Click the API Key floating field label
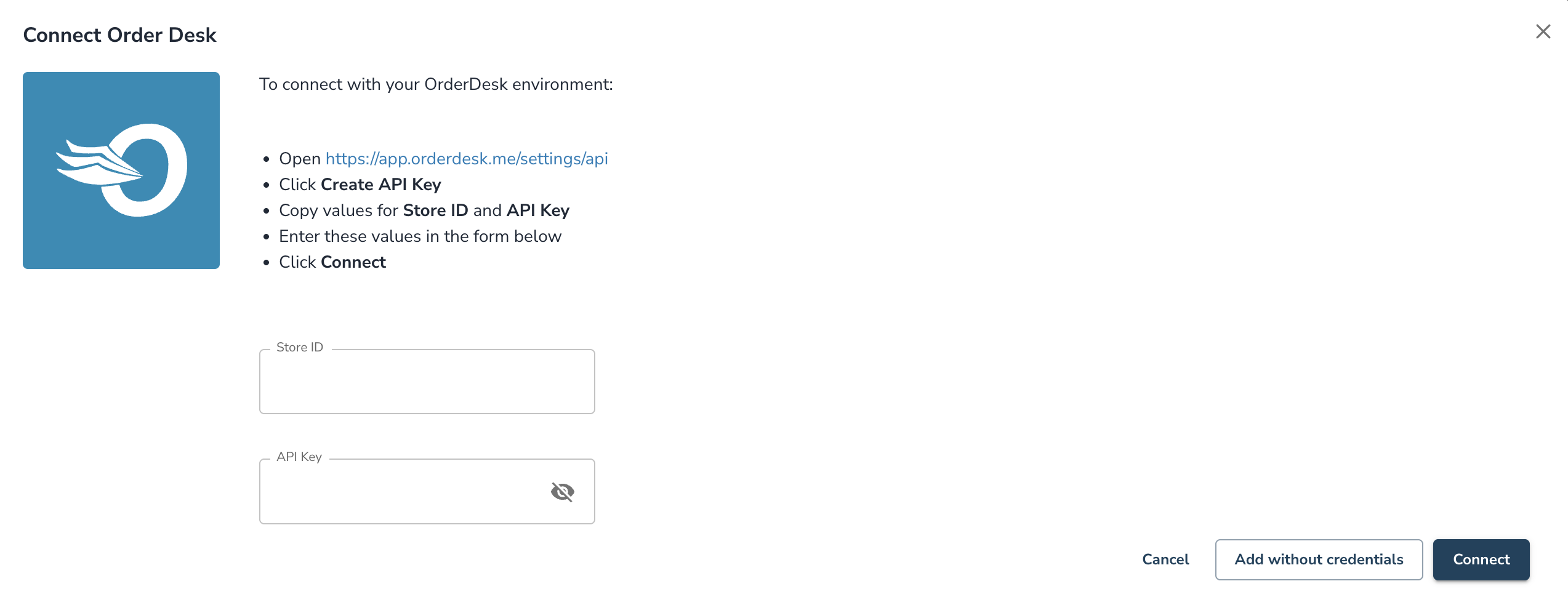This screenshot has height=613, width=1568. (x=299, y=457)
